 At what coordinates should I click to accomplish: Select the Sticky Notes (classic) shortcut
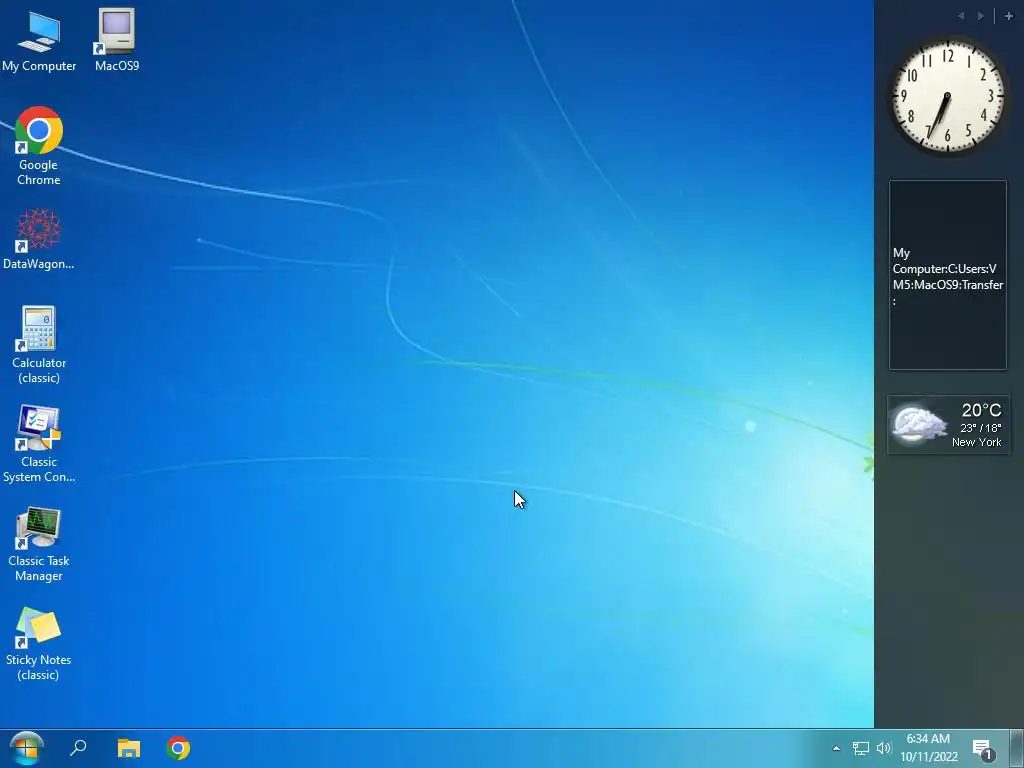click(x=39, y=644)
